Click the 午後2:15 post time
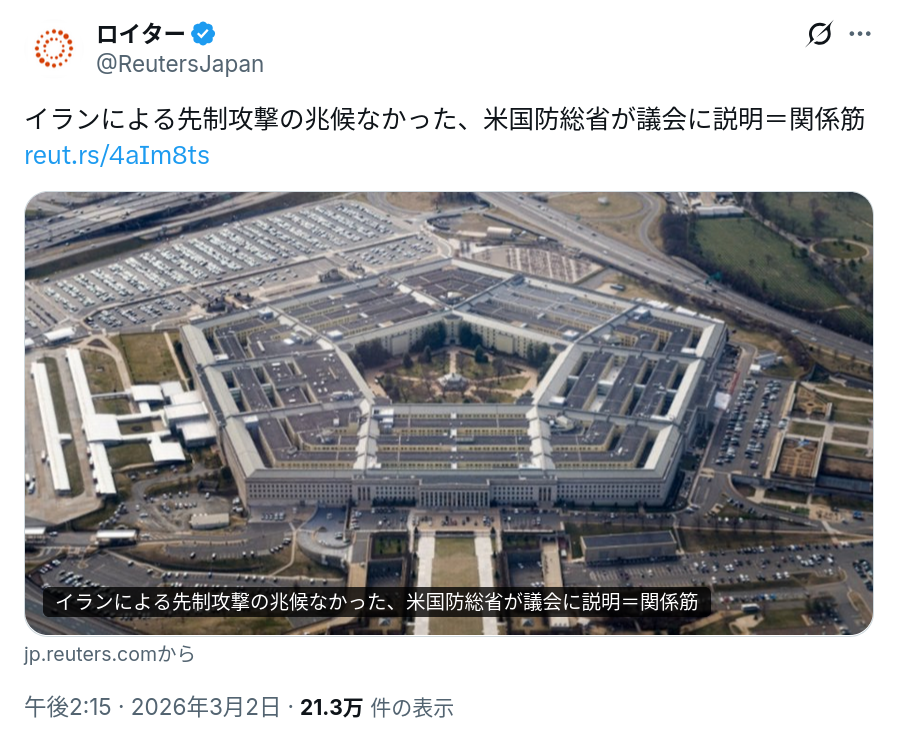This screenshot has height=748, width=898. tap(68, 707)
